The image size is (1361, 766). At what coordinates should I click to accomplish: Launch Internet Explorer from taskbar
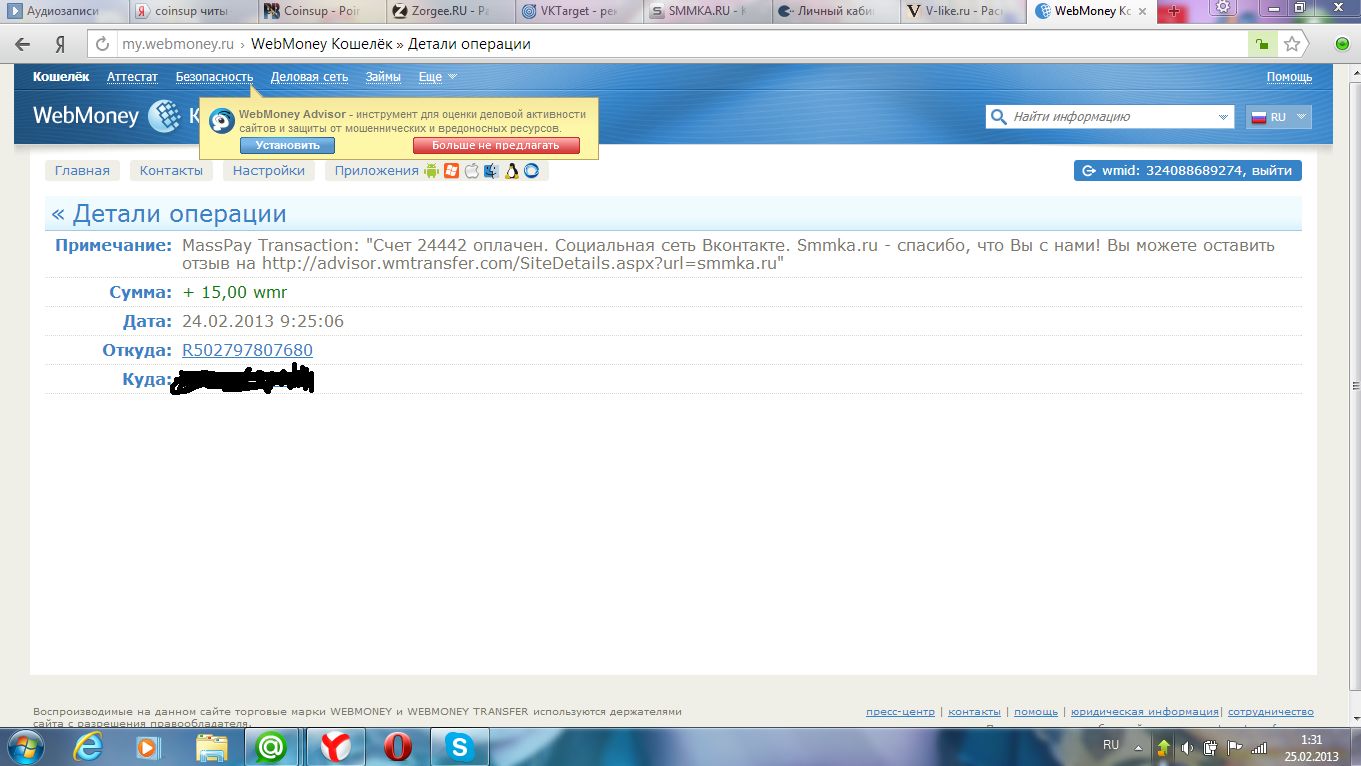pyautogui.click(x=90, y=746)
